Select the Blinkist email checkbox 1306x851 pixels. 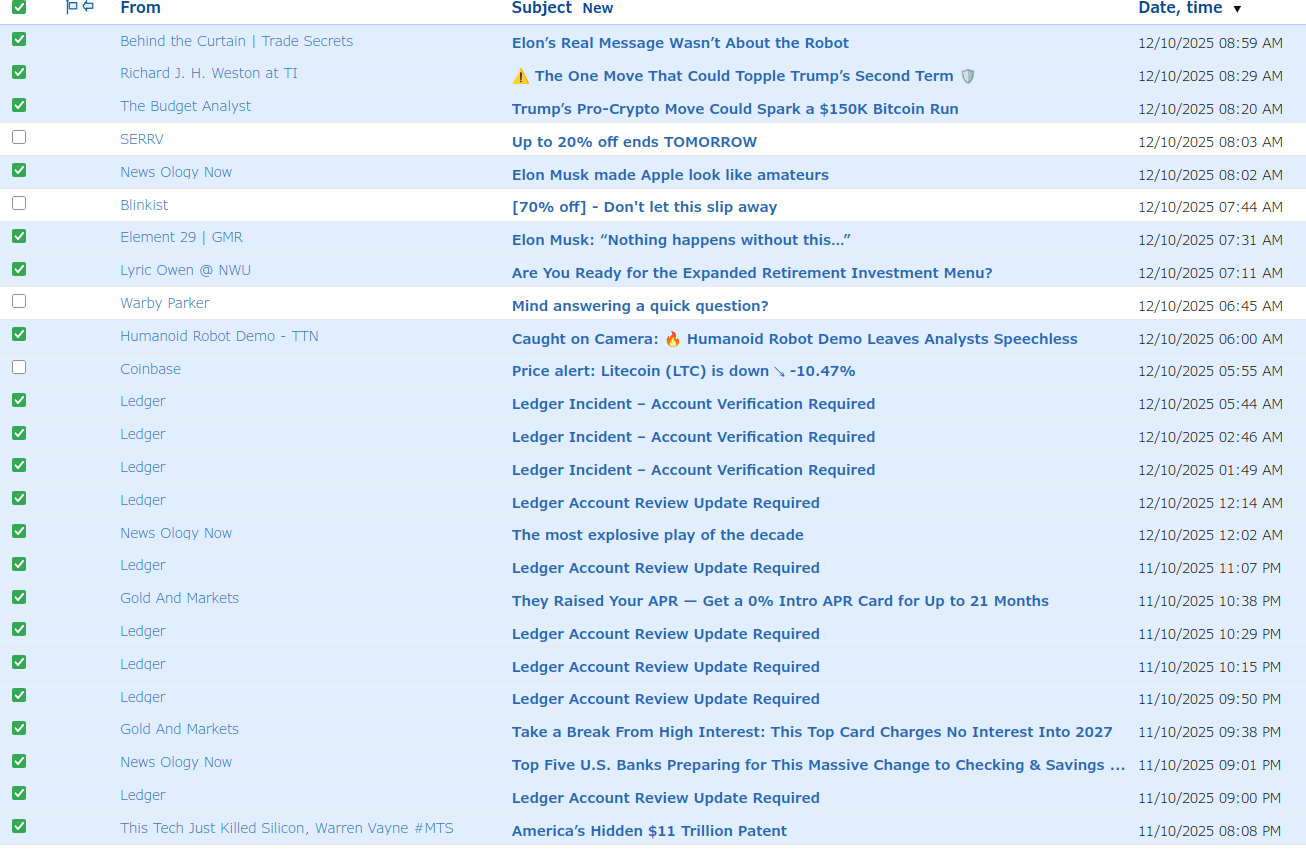[19, 204]
